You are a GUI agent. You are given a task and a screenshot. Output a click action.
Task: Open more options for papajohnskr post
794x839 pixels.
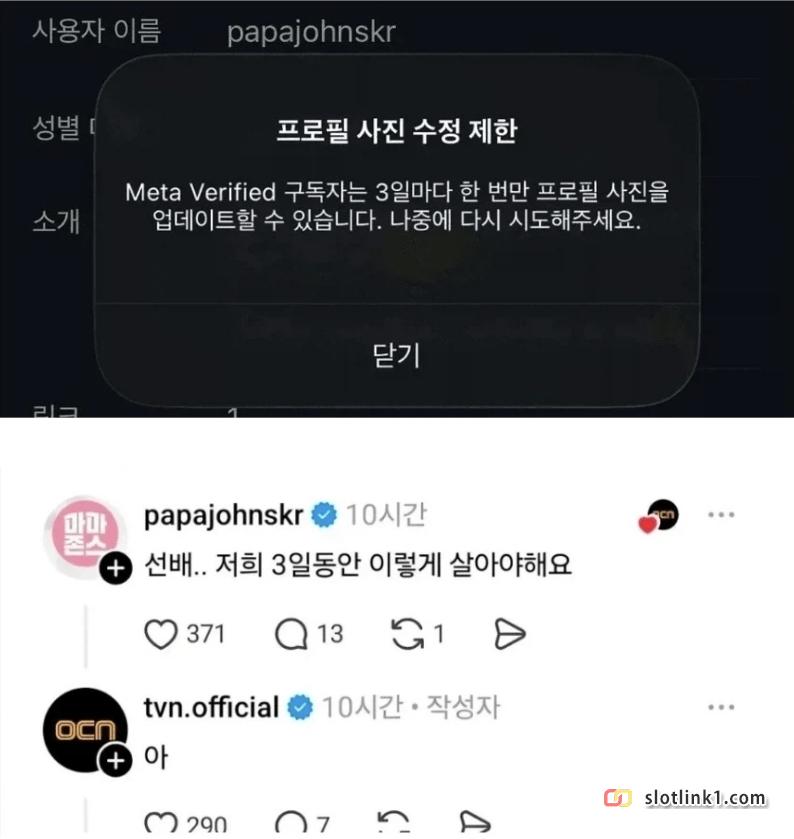coord(721,515)
